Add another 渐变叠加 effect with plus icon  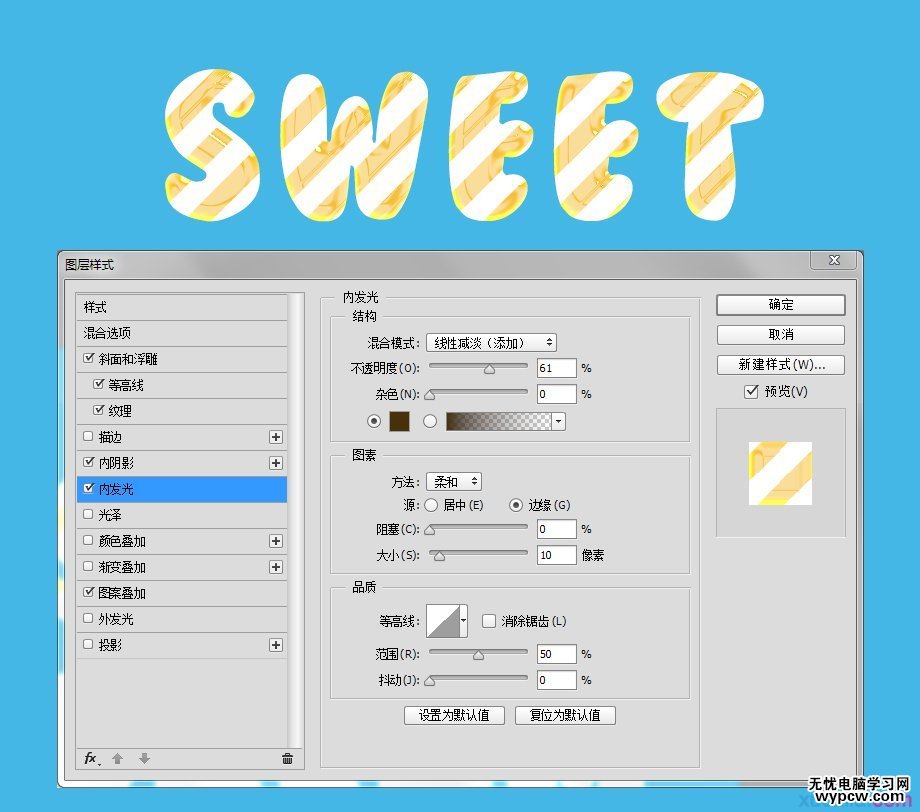[x=276, y=567]
